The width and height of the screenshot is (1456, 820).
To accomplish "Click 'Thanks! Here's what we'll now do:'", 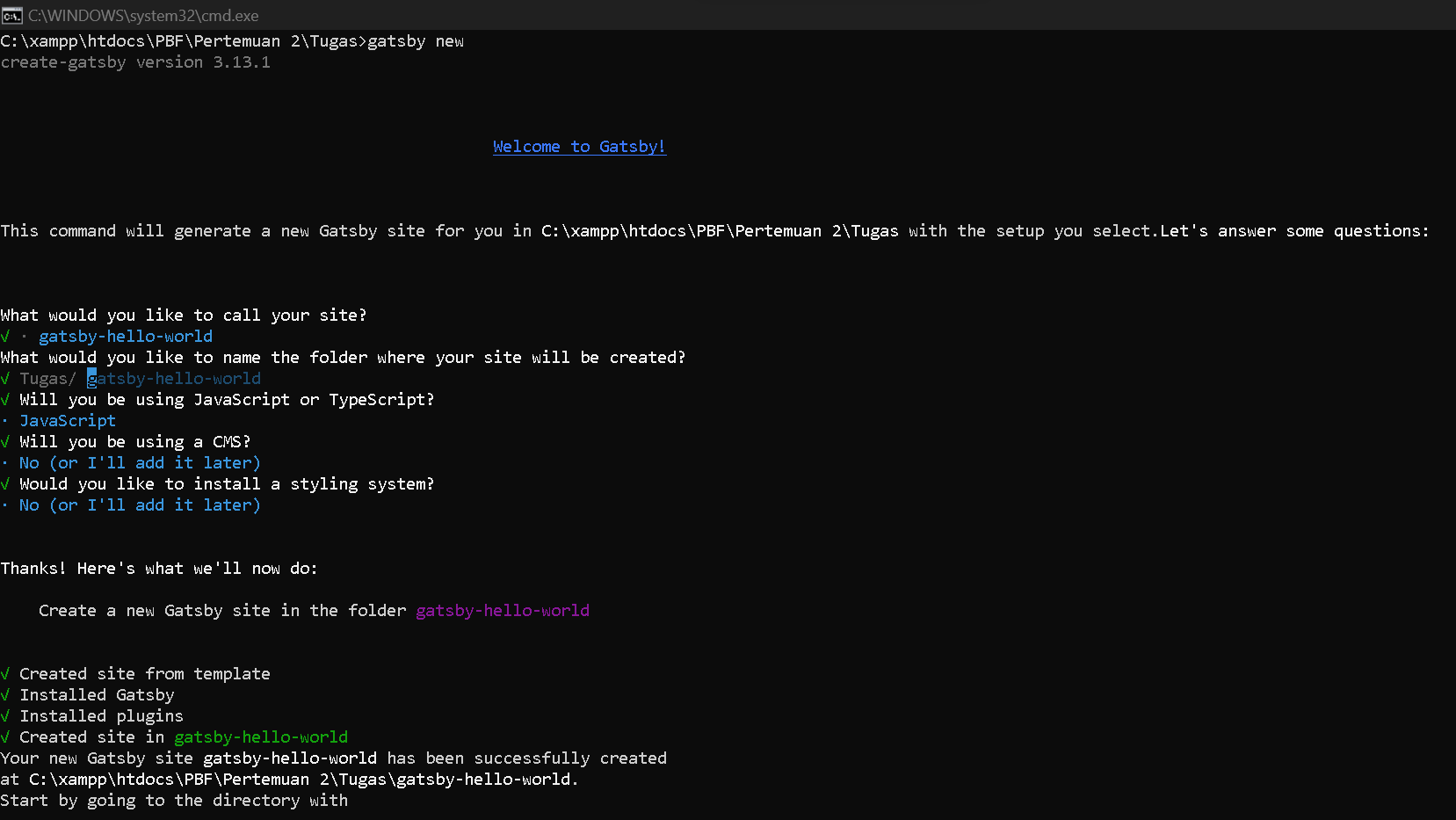I will (x=159, y=569).
